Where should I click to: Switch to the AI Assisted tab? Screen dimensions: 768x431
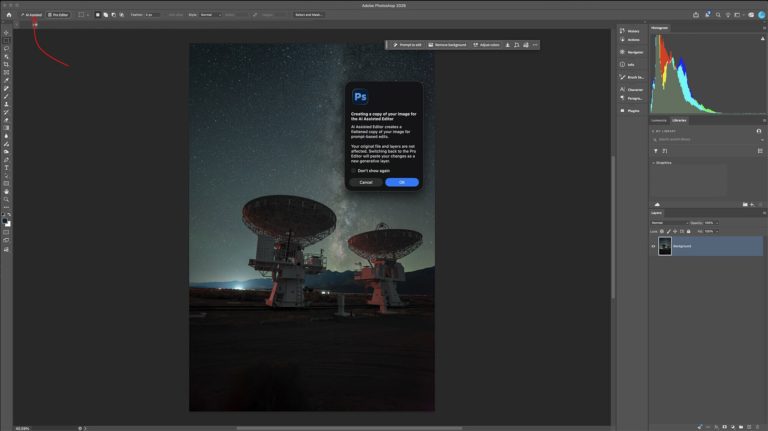(32, 15)
